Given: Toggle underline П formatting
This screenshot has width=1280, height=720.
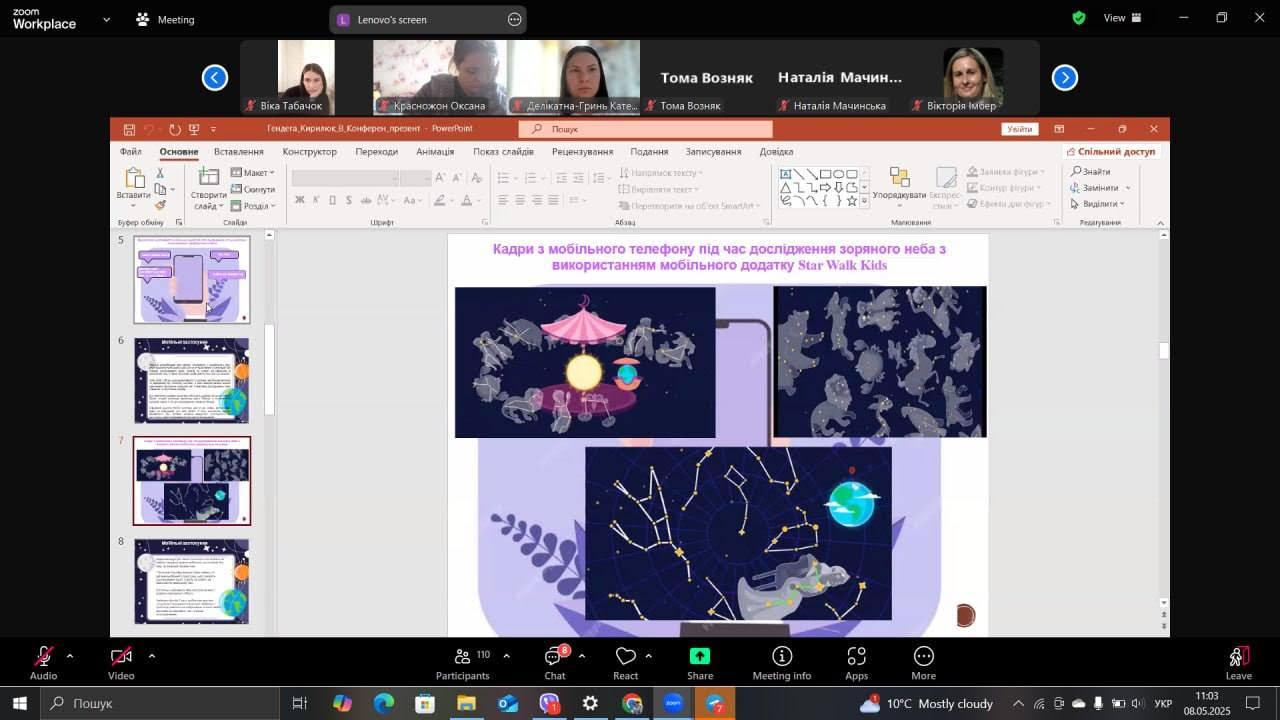Looking at the screenshot, I should (334, 200).
